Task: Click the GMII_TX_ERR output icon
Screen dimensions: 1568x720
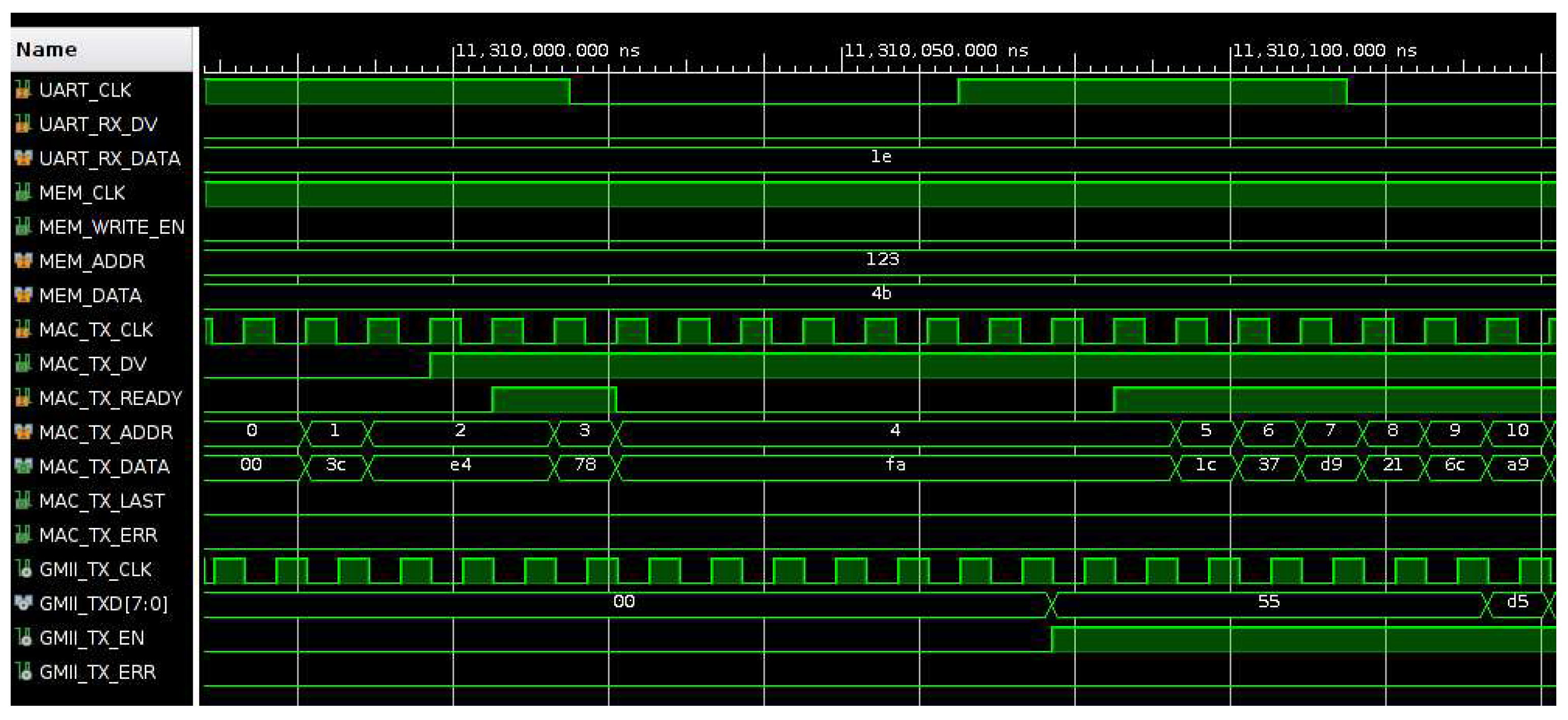Action: click(x=23, y=672)
